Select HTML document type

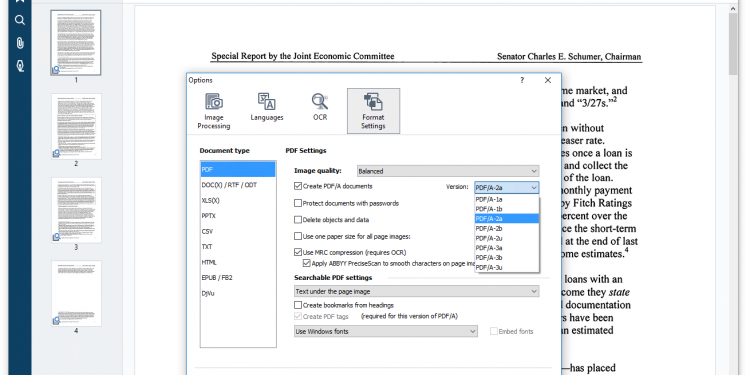click(x=238, y=262)
